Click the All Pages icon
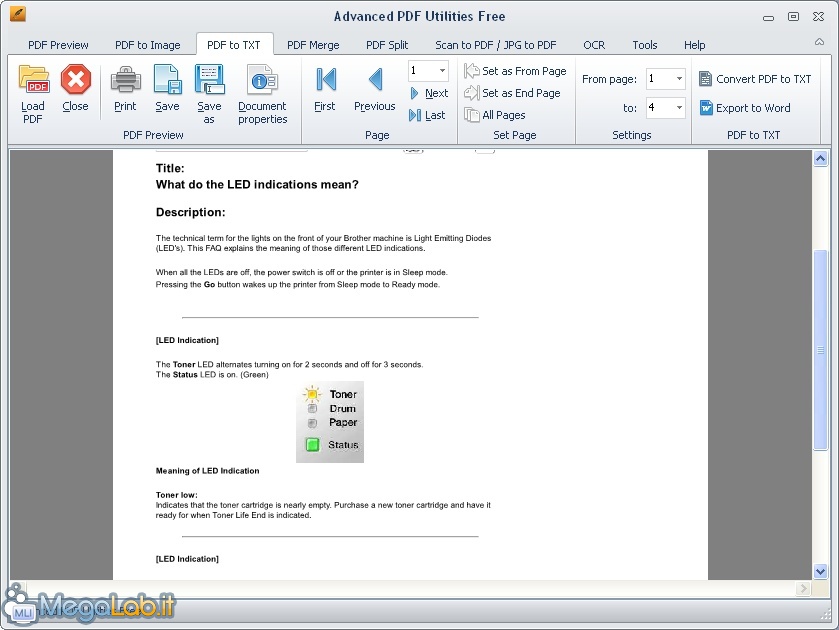The width and height of the screenshot is (839, 630). coord(471,115)
